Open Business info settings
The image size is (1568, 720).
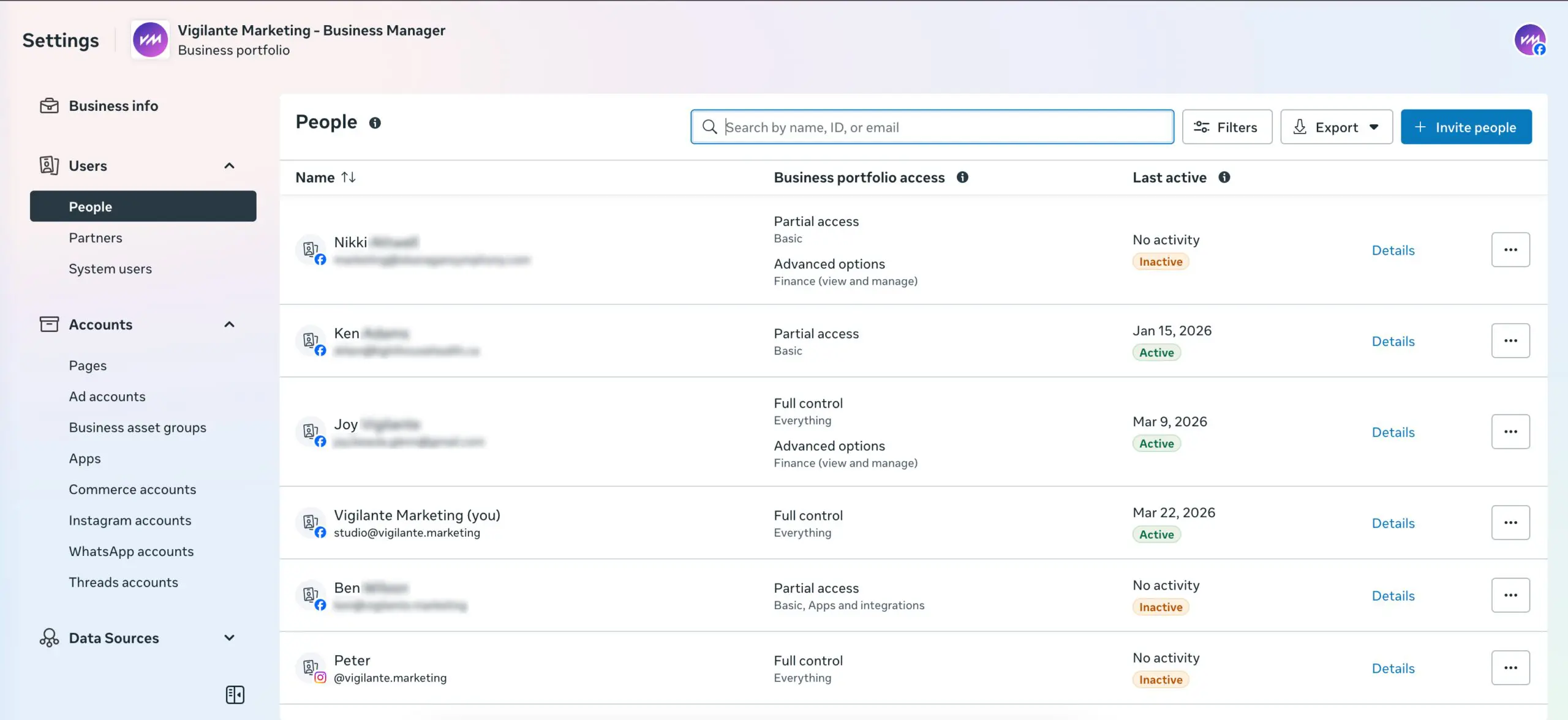(113, 106)
